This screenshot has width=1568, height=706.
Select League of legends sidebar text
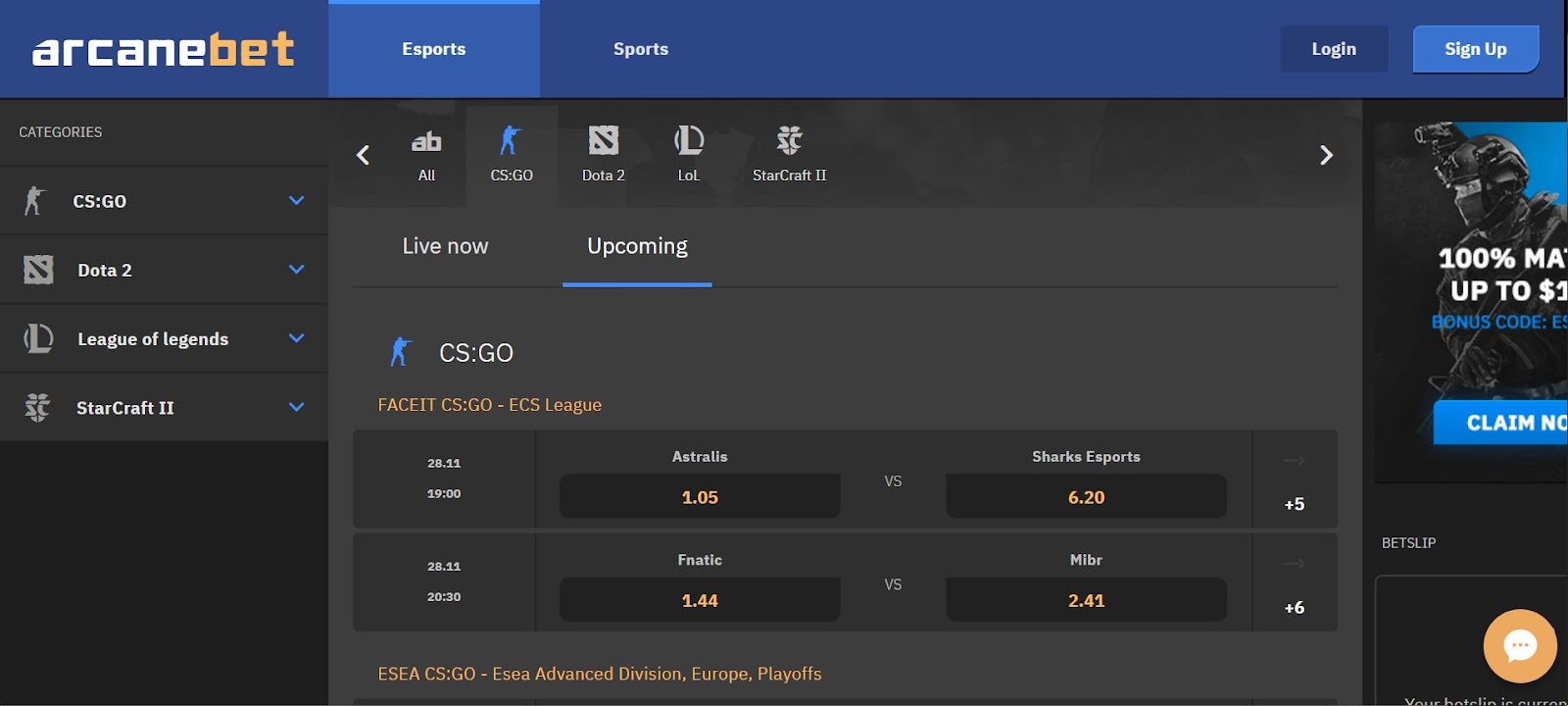[x=153, y=338]
